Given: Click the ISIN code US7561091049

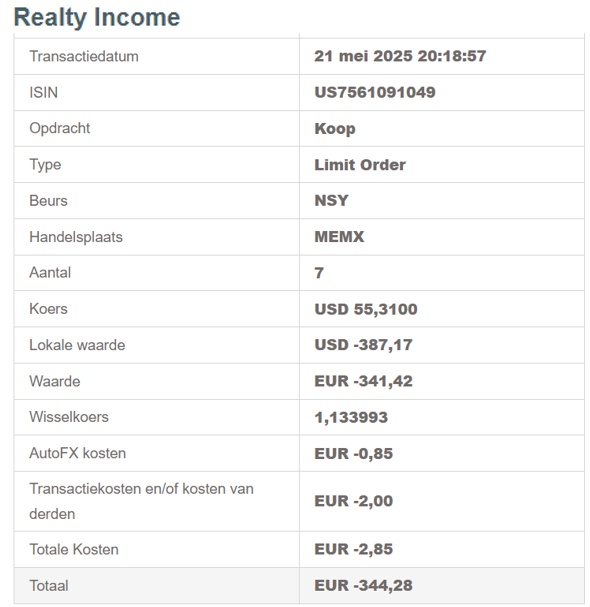Looking at the screenshot, I should [x=375, y=93].
